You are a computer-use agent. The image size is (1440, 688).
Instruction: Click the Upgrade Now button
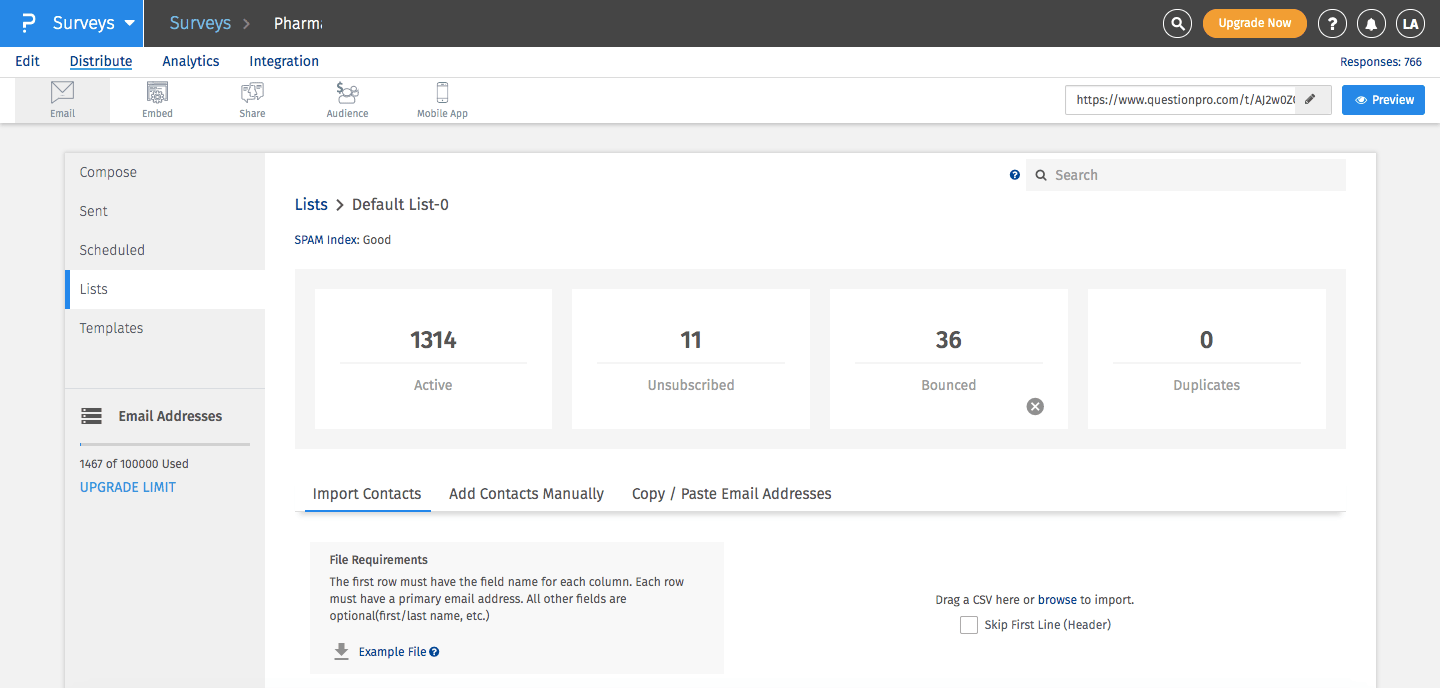(x=1254, y=23)
